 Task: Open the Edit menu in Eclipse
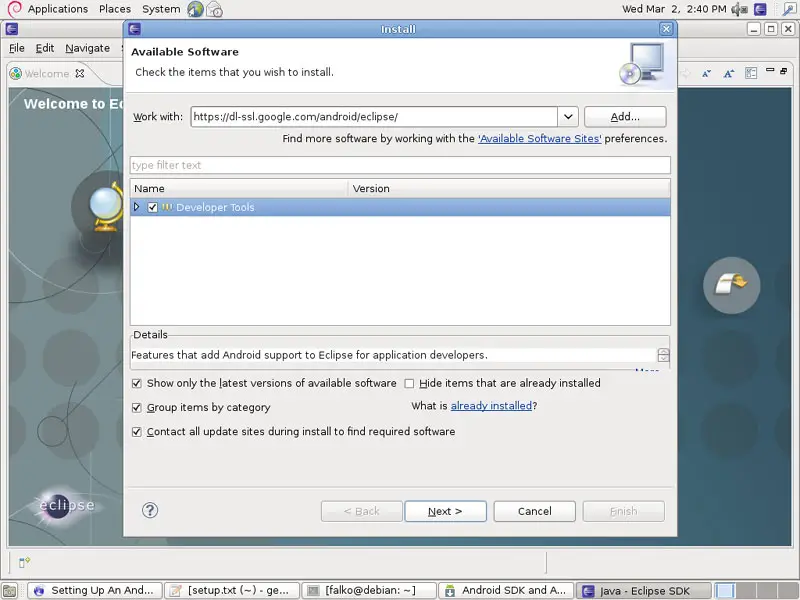pos(45,48)
